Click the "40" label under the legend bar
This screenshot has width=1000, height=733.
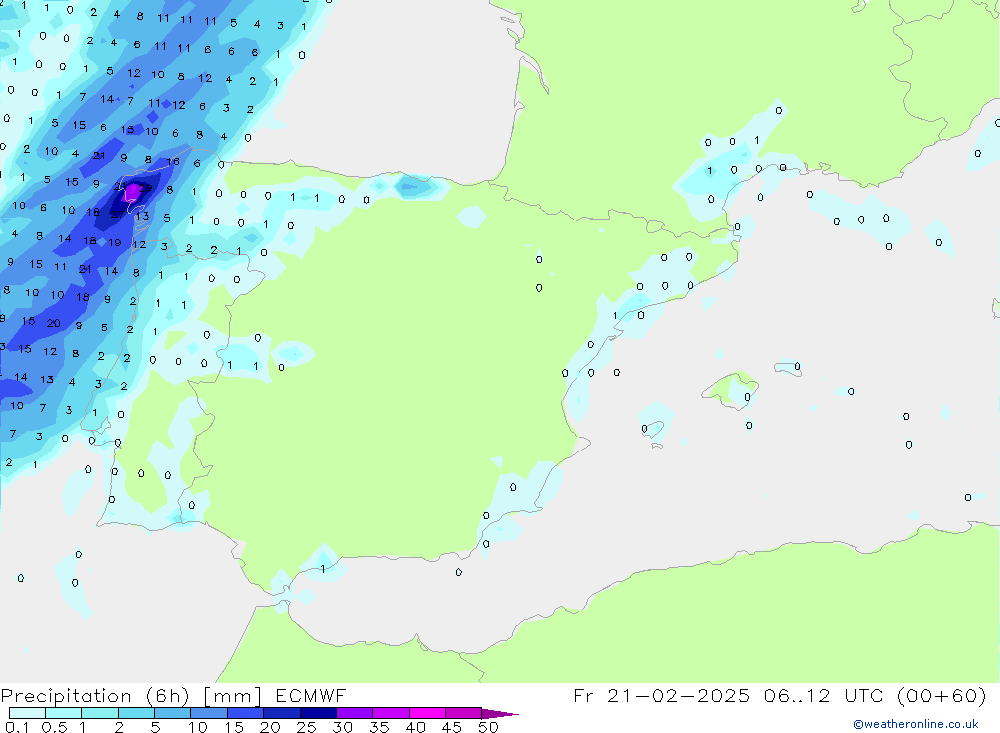416,727
